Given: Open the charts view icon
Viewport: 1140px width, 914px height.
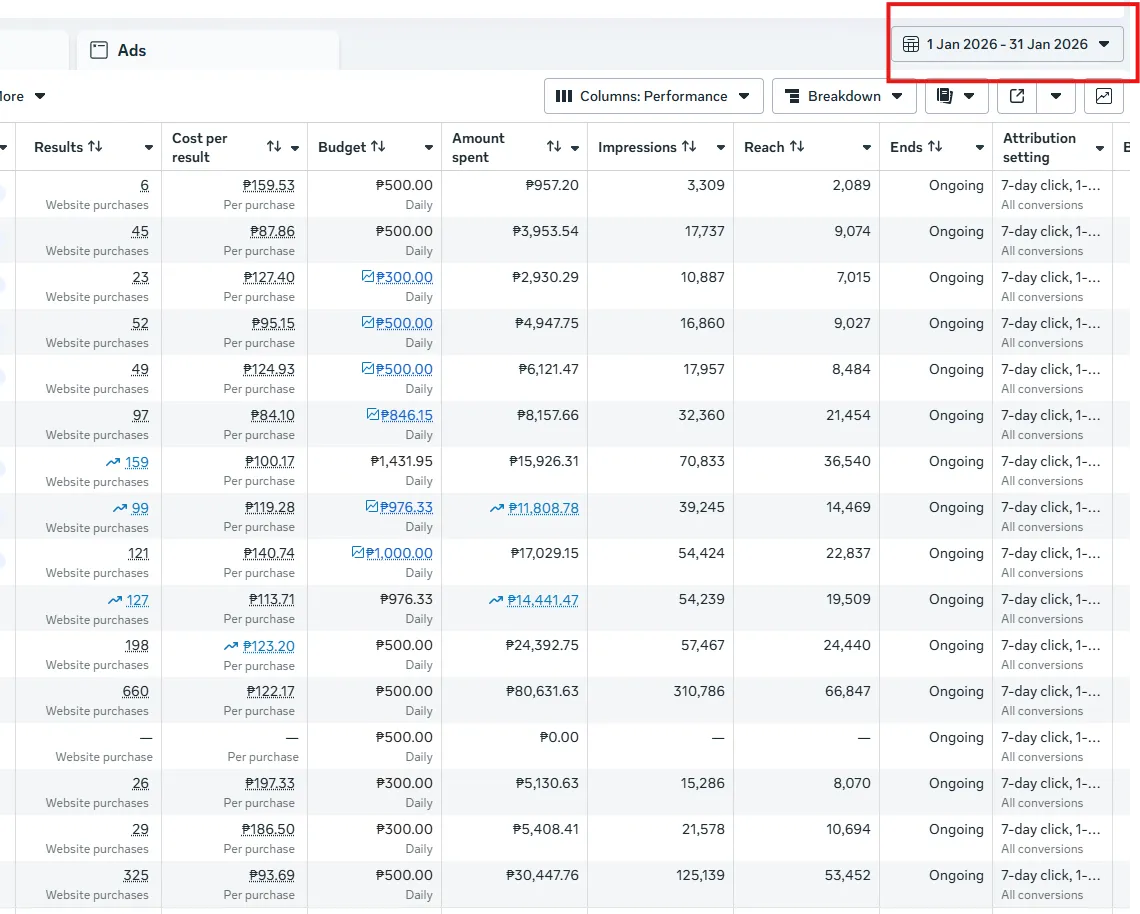Looking at the screenshot, I should pos(1104,96).
